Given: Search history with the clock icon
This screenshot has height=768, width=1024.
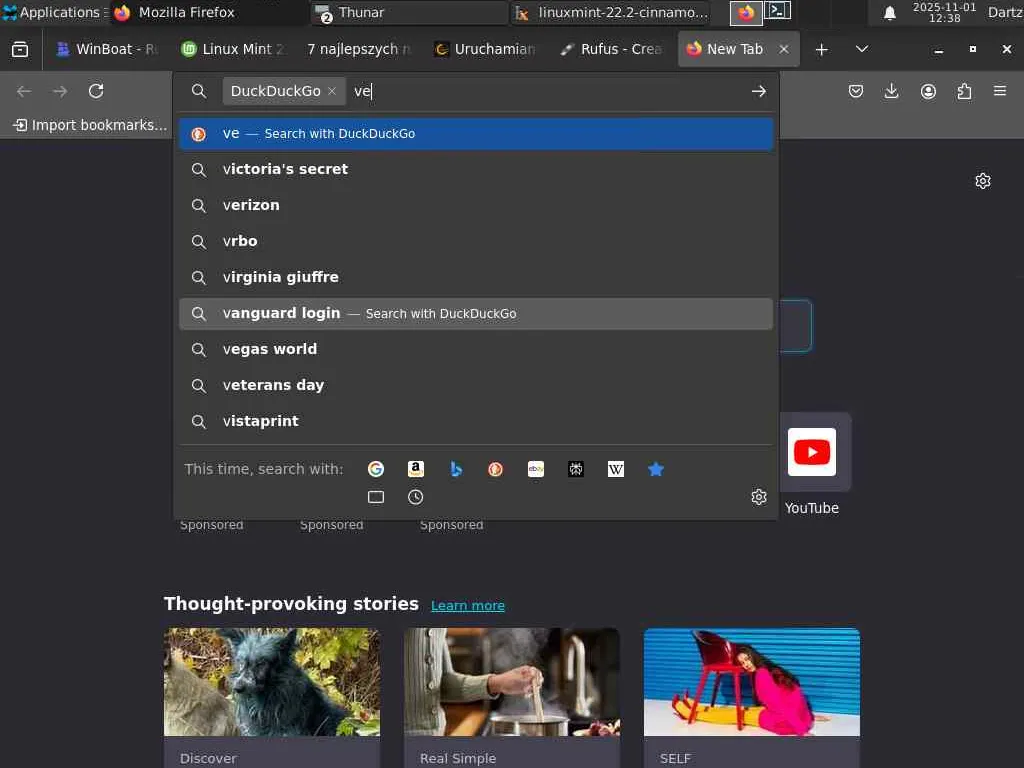Looking at the screenshot, I should 416,497.
